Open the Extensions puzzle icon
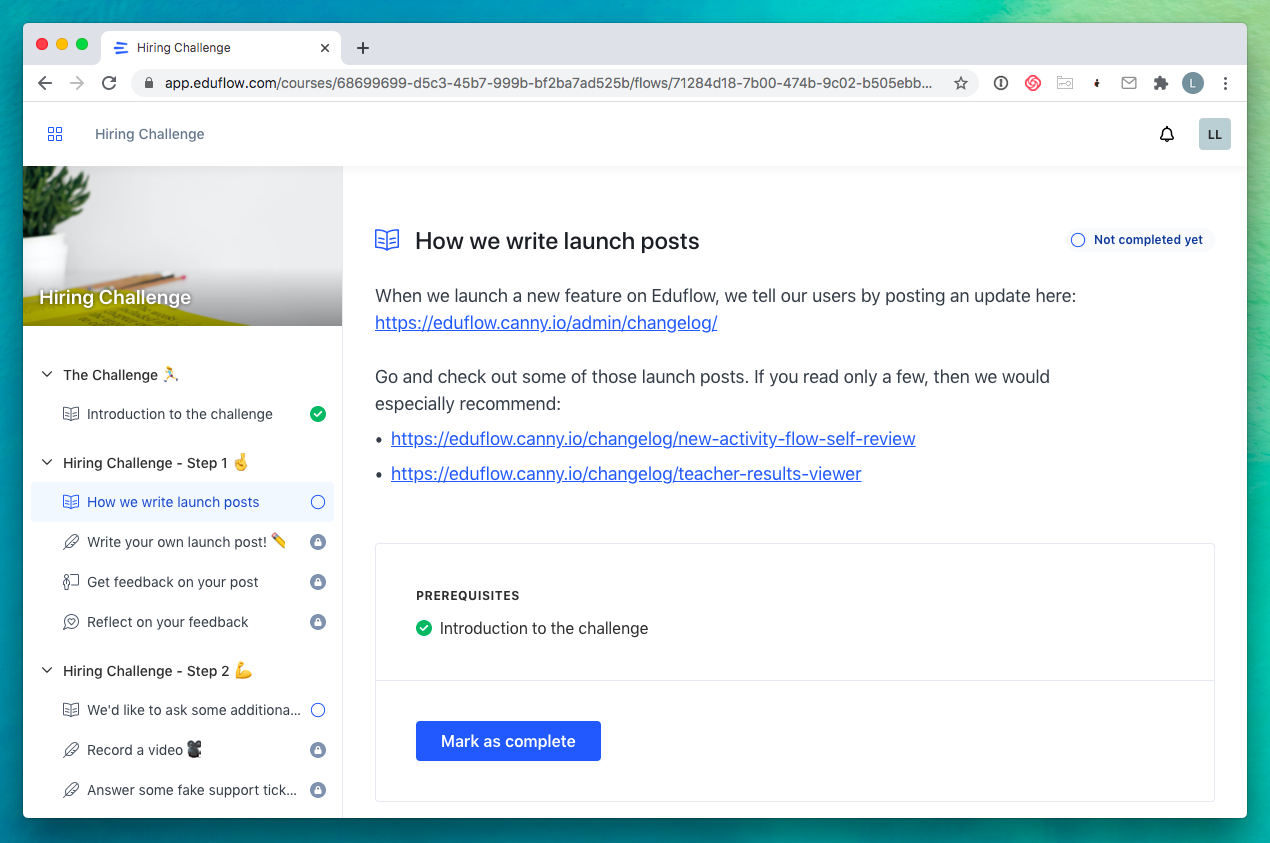The image size is (1270, 843). [1161, 83]
